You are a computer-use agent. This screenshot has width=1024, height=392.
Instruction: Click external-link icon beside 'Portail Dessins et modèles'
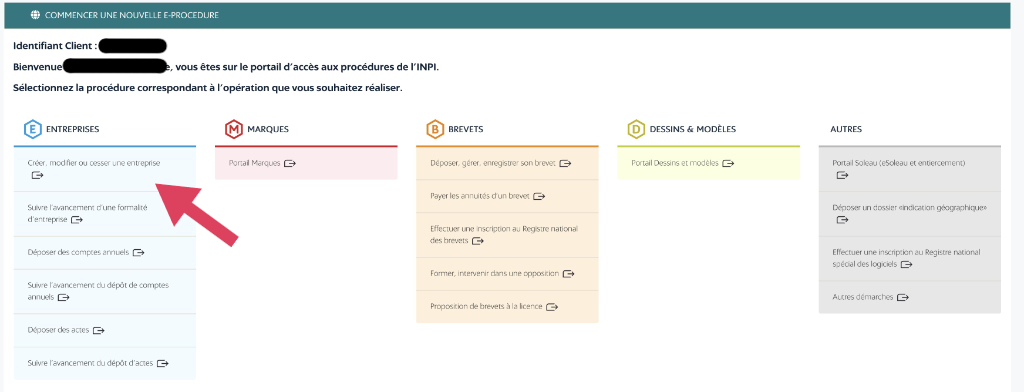coord(728,163)
